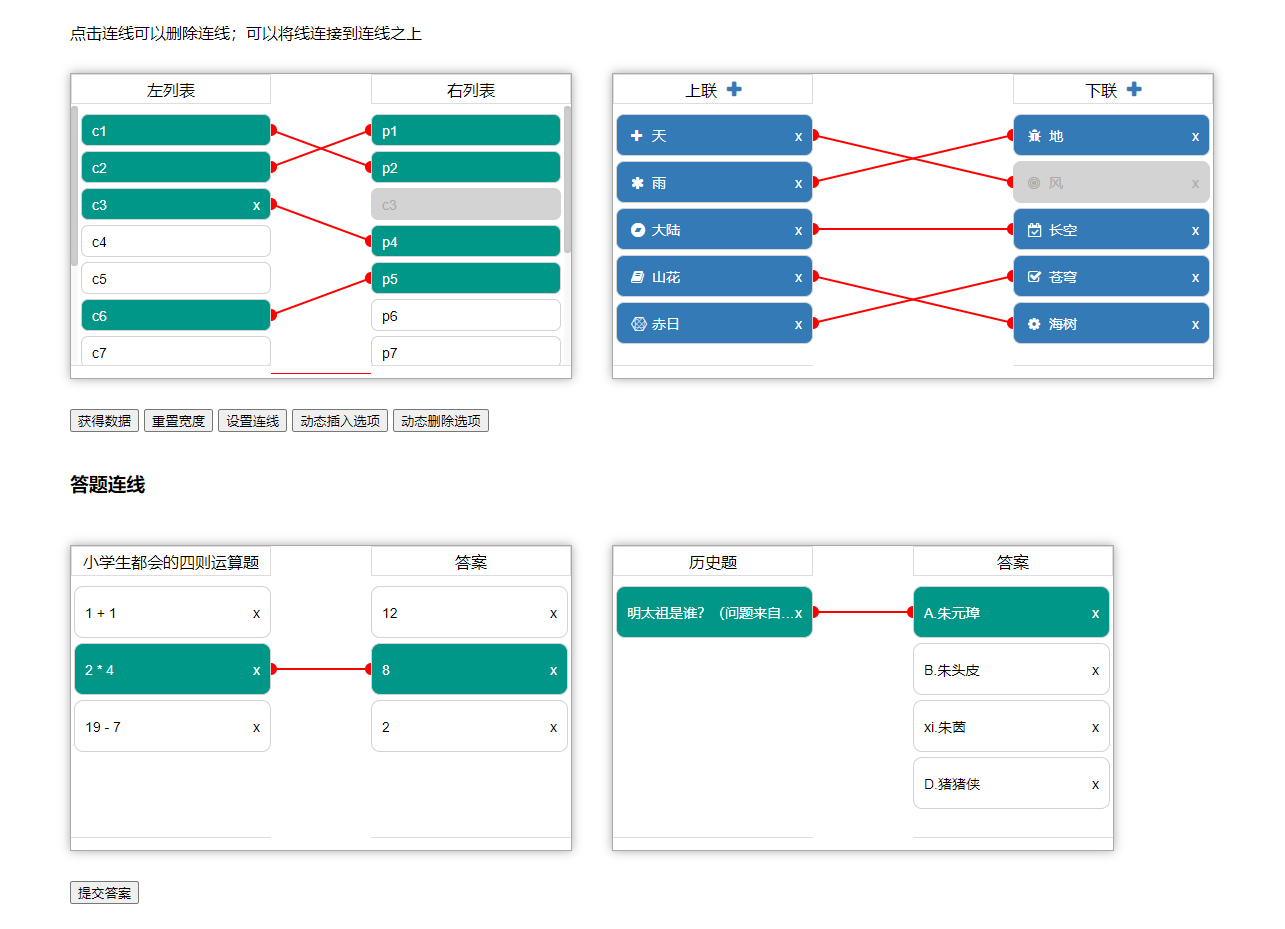
Task: Click the 设置连线 button
Action: (252, 421)
